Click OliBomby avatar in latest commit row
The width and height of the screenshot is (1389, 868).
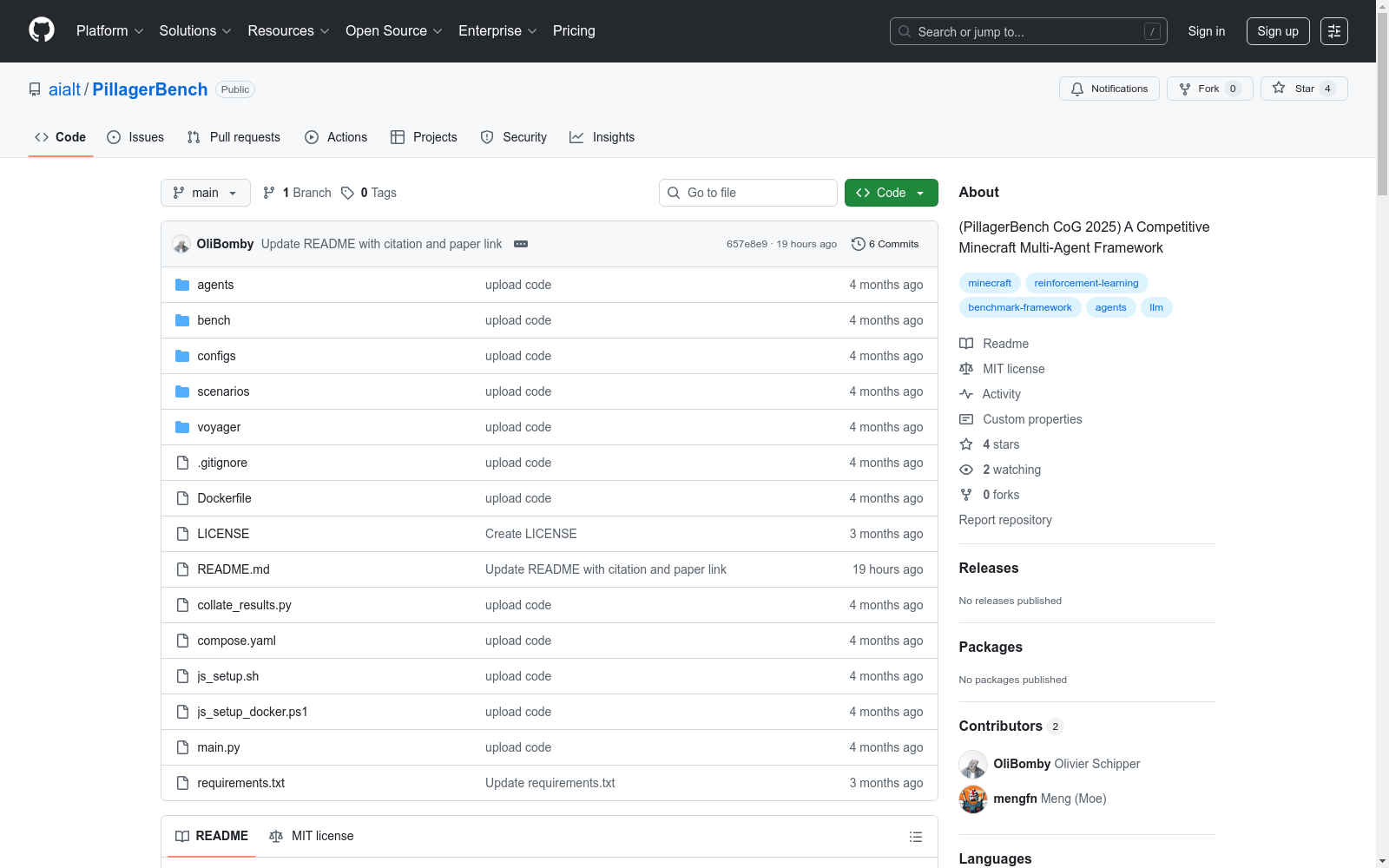(x=181, y=244)
